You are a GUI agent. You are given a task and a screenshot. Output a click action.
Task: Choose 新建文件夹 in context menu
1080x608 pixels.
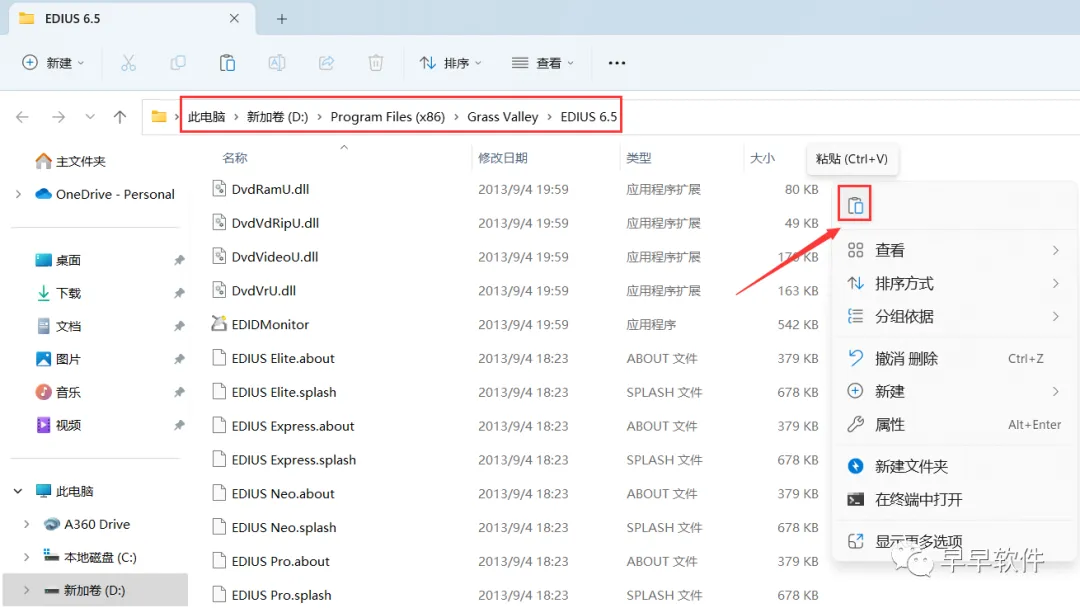pyautogui.click(x=954, y=466)
